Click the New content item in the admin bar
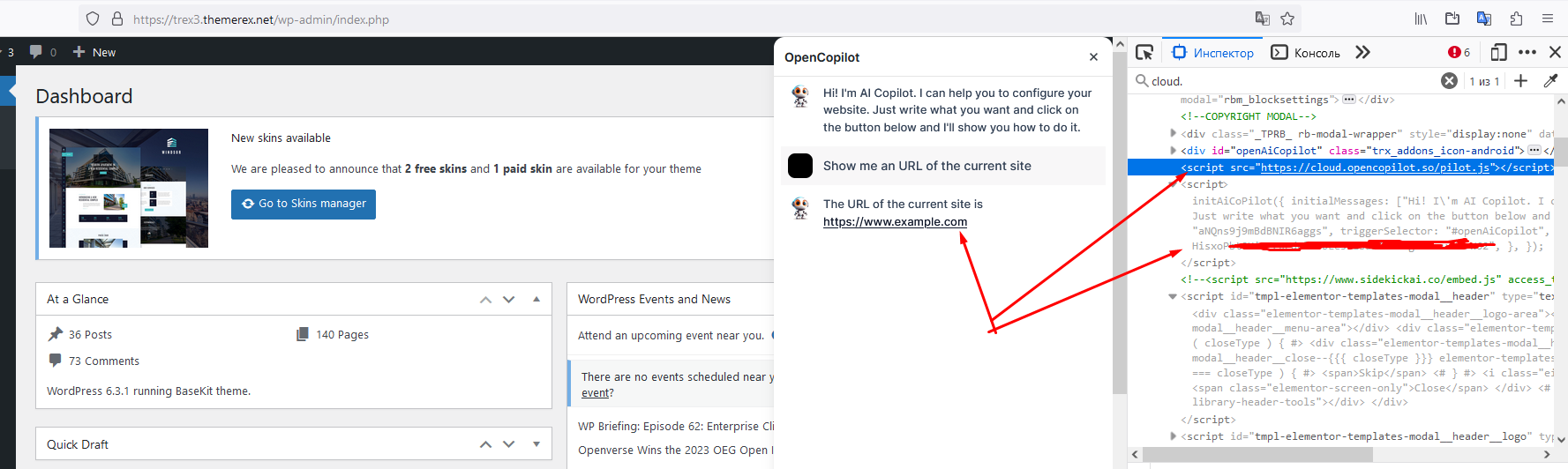This screenshot has width=1568, height=469. pos(94,52)
